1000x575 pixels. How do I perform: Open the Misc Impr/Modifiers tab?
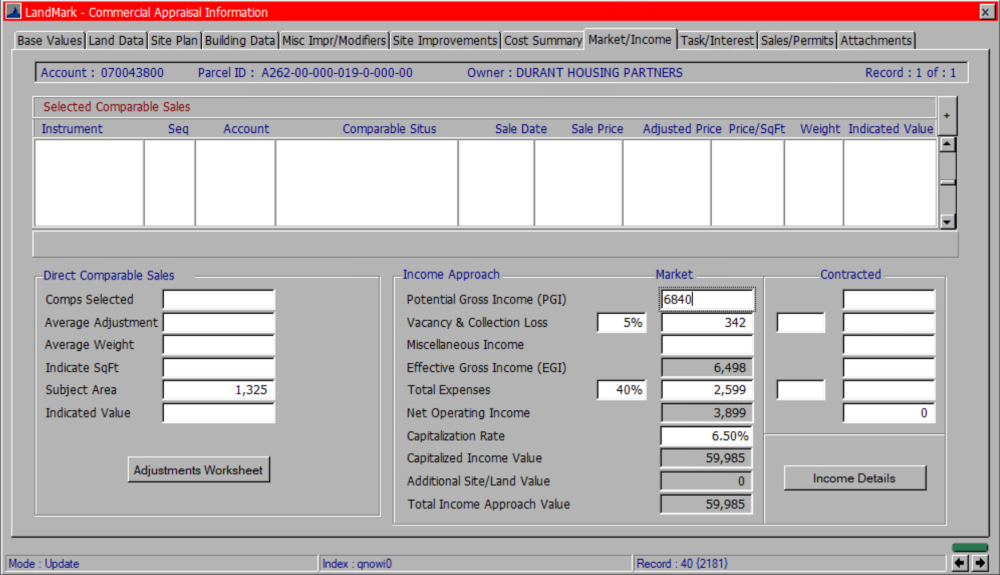334,40
